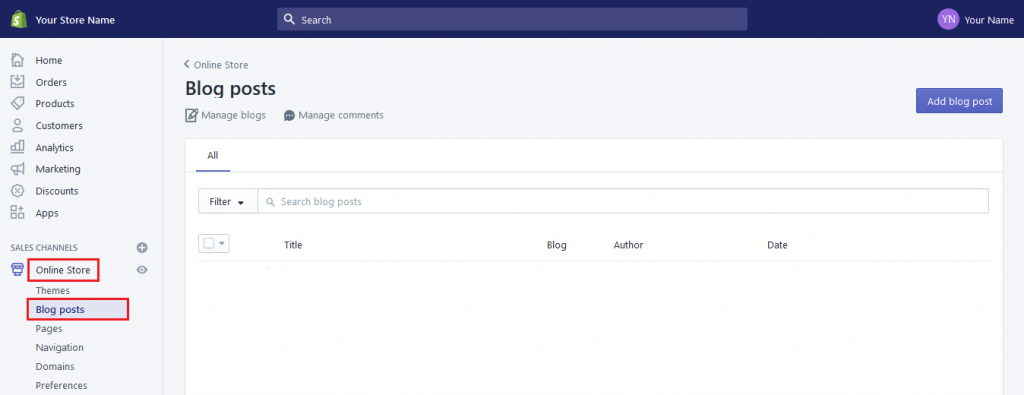Open Marketing in sidebar
This screenshot has height=395, width=1024.
58,169
